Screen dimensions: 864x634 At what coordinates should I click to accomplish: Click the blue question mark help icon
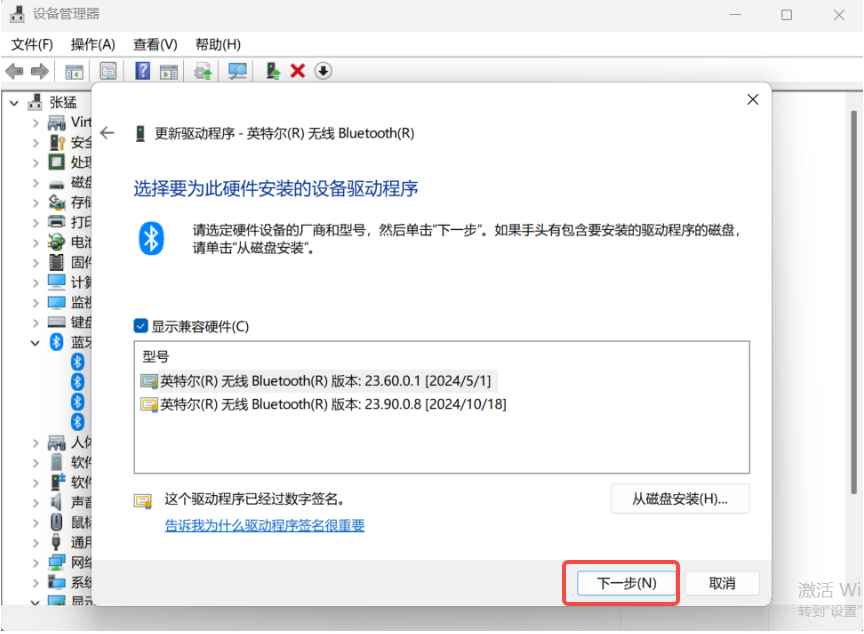[x=143, y=71]
